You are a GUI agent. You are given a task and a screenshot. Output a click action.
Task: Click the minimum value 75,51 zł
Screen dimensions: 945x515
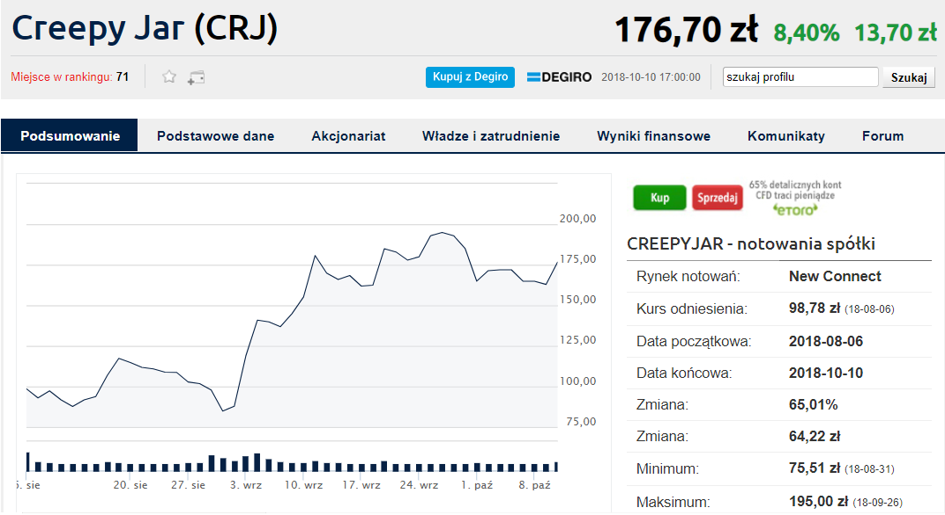814,468
